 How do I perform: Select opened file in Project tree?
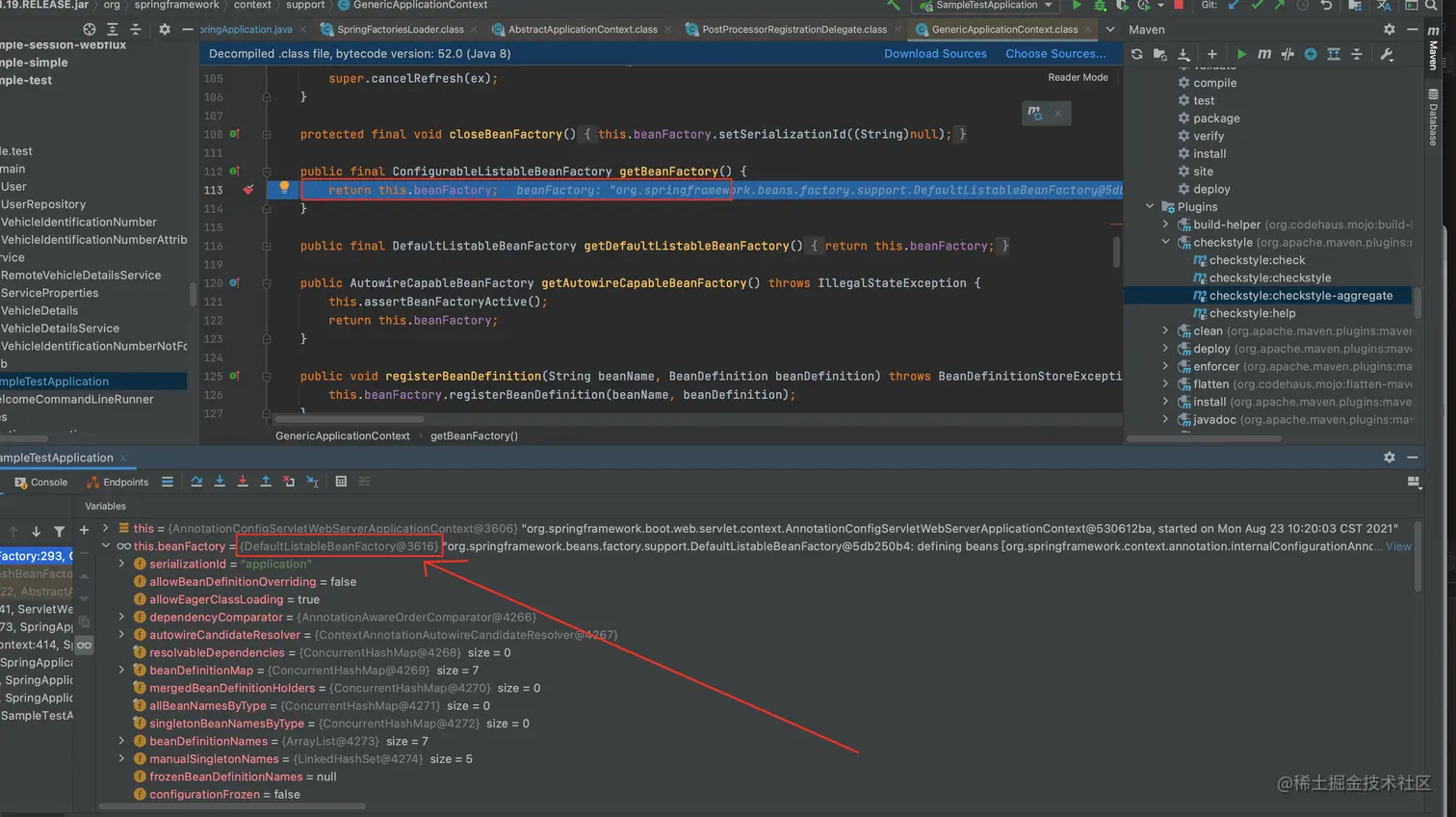pos(90,30)
